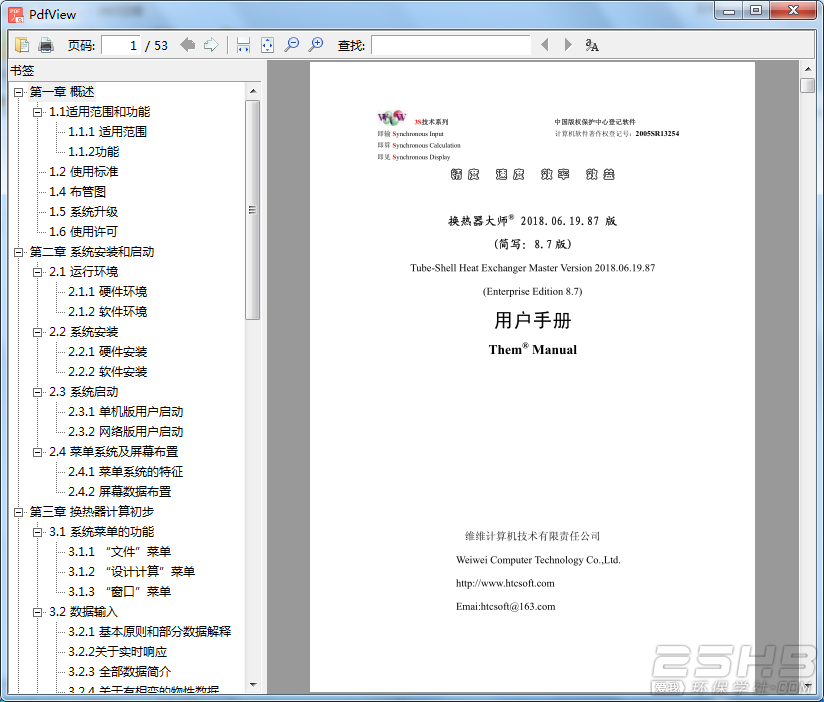Select bookmark 第一章 概述

(61, 92)
